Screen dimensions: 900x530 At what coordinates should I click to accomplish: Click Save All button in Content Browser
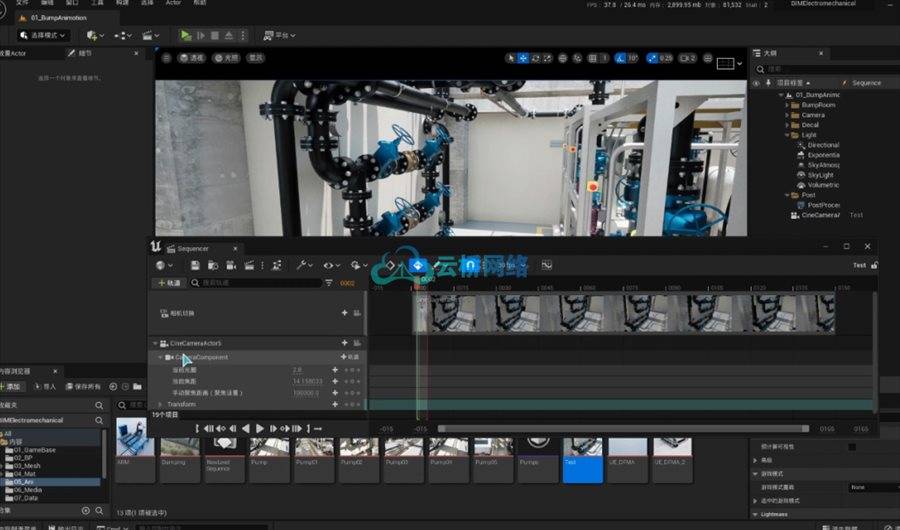[83, 386]
